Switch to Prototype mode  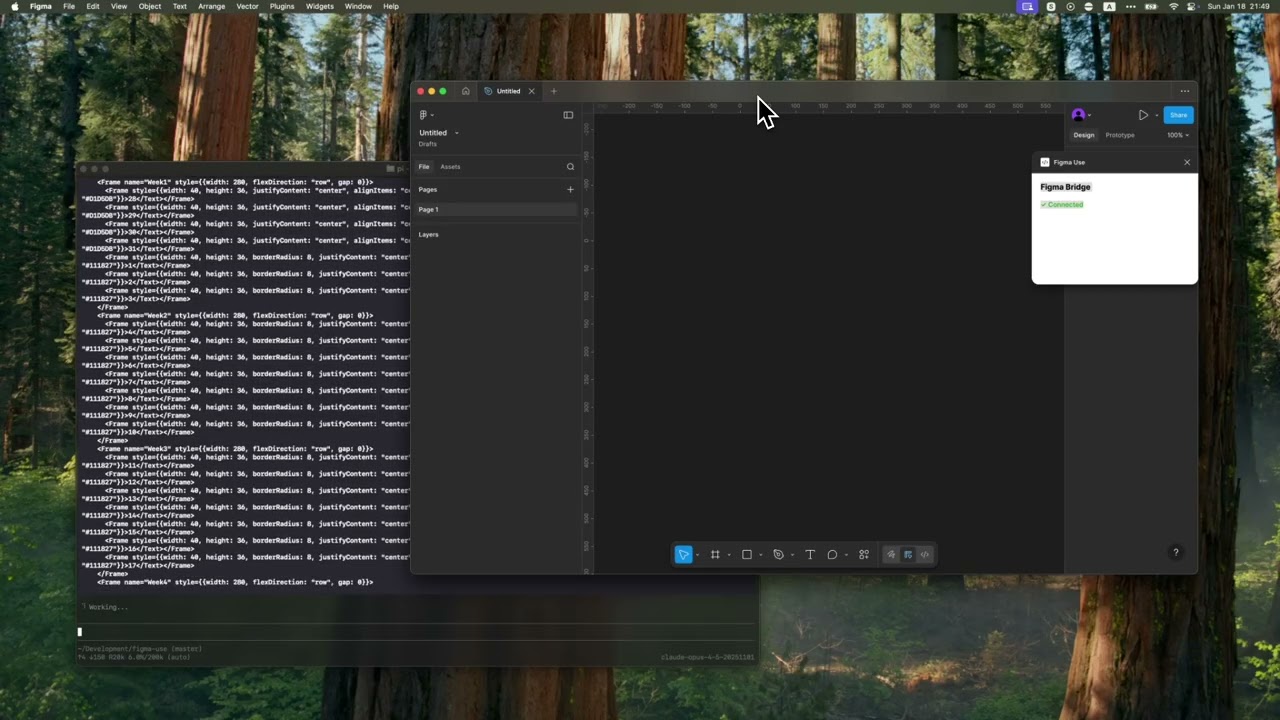tap(1119, 135)
